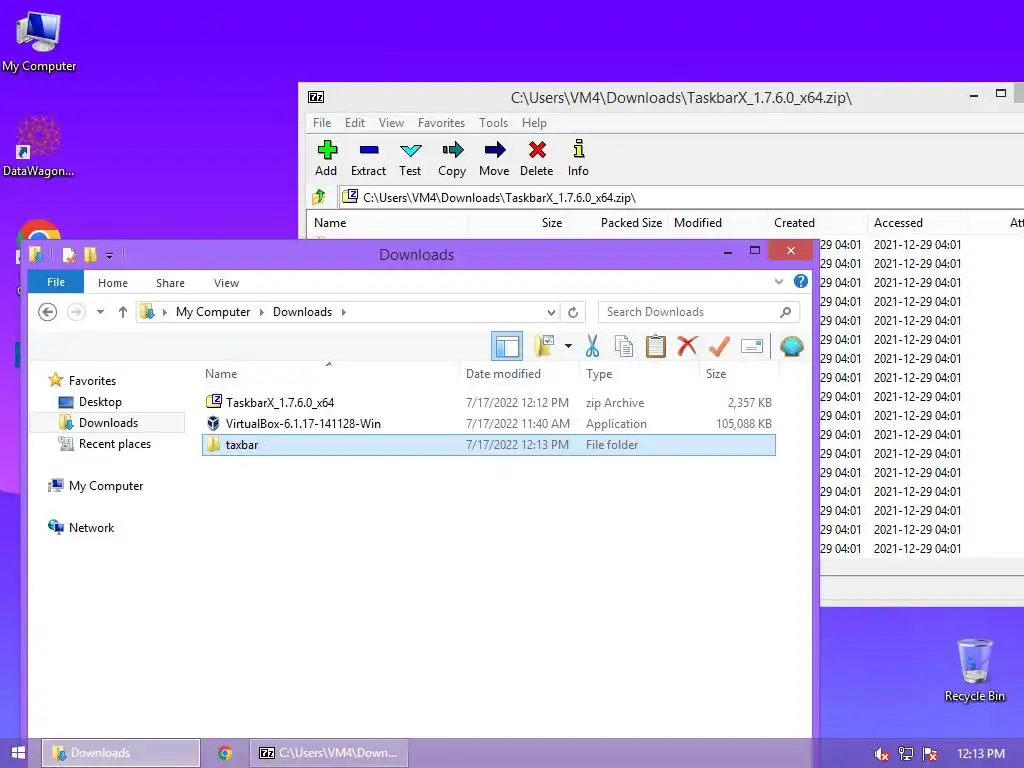Image resolution: width=1024 pixels, height=768 pixels.
Task: Click the Paste clipboard icon
Action: pyautogui.click(x=656, y=346)
